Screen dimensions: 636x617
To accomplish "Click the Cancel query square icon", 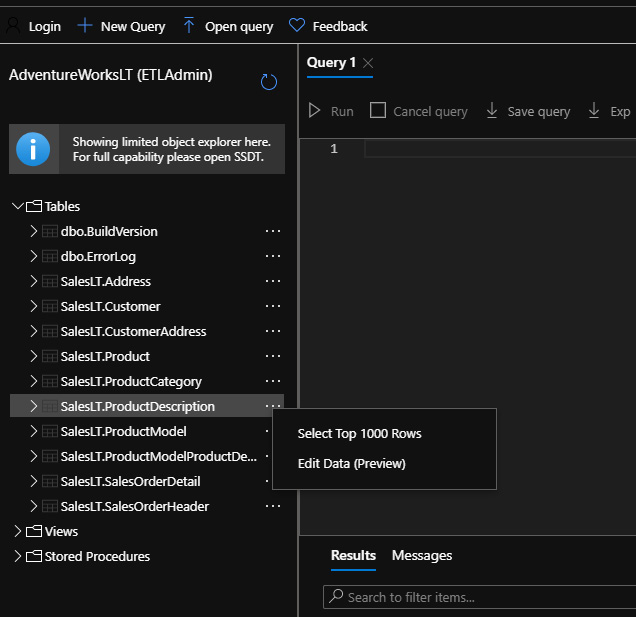I will (x=377, y=111).
